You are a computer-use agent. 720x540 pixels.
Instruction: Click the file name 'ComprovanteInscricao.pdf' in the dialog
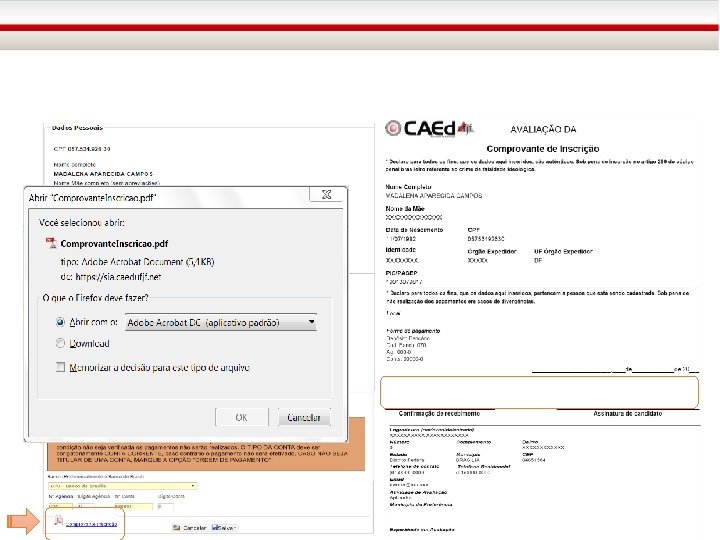[114, 243]
